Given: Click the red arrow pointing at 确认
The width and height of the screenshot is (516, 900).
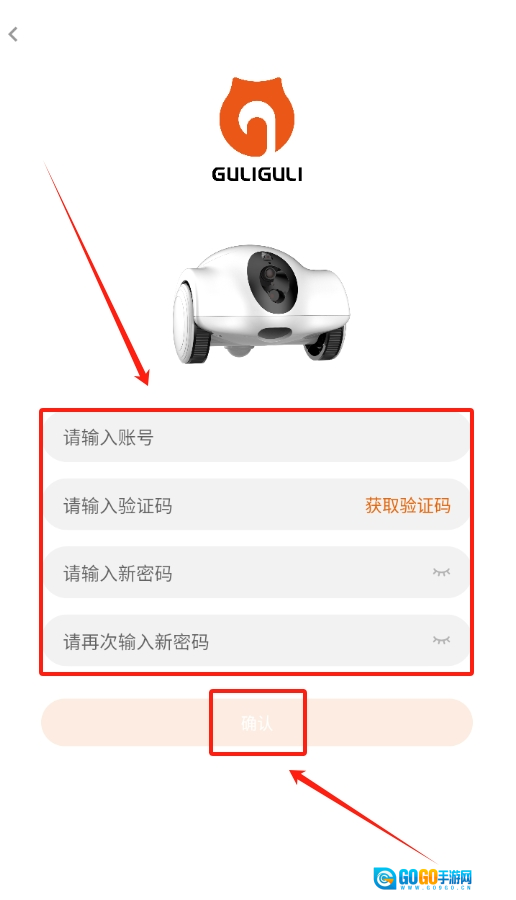Looking at the screenshot, I should [364, 817].
